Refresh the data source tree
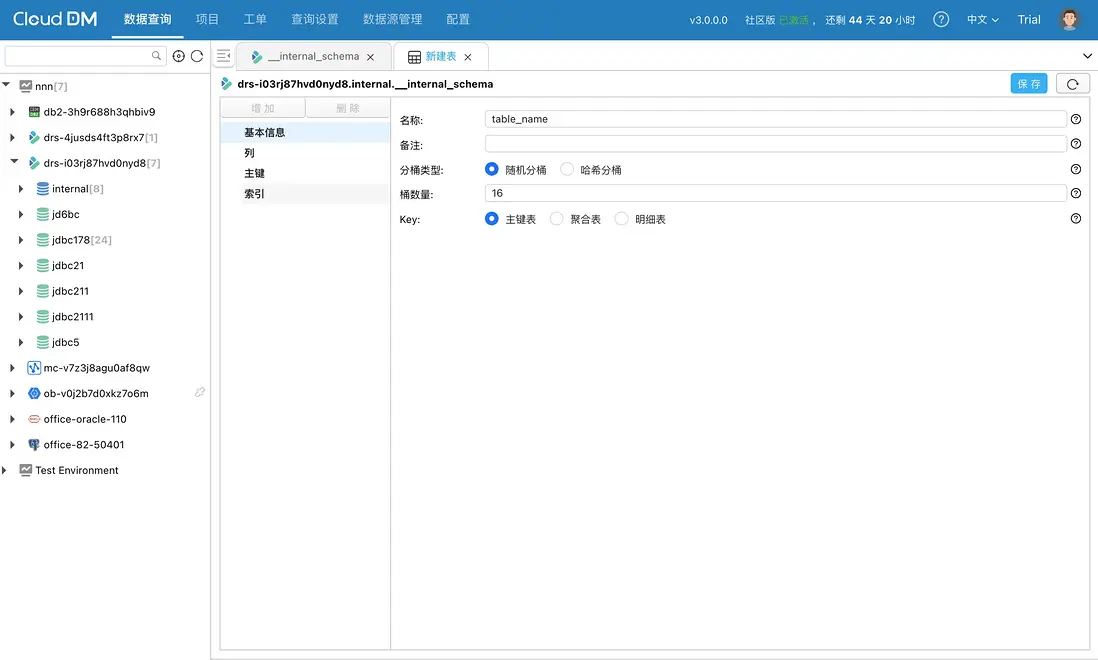The height and width of the screenshot is (660, 1098). [197, 56]
